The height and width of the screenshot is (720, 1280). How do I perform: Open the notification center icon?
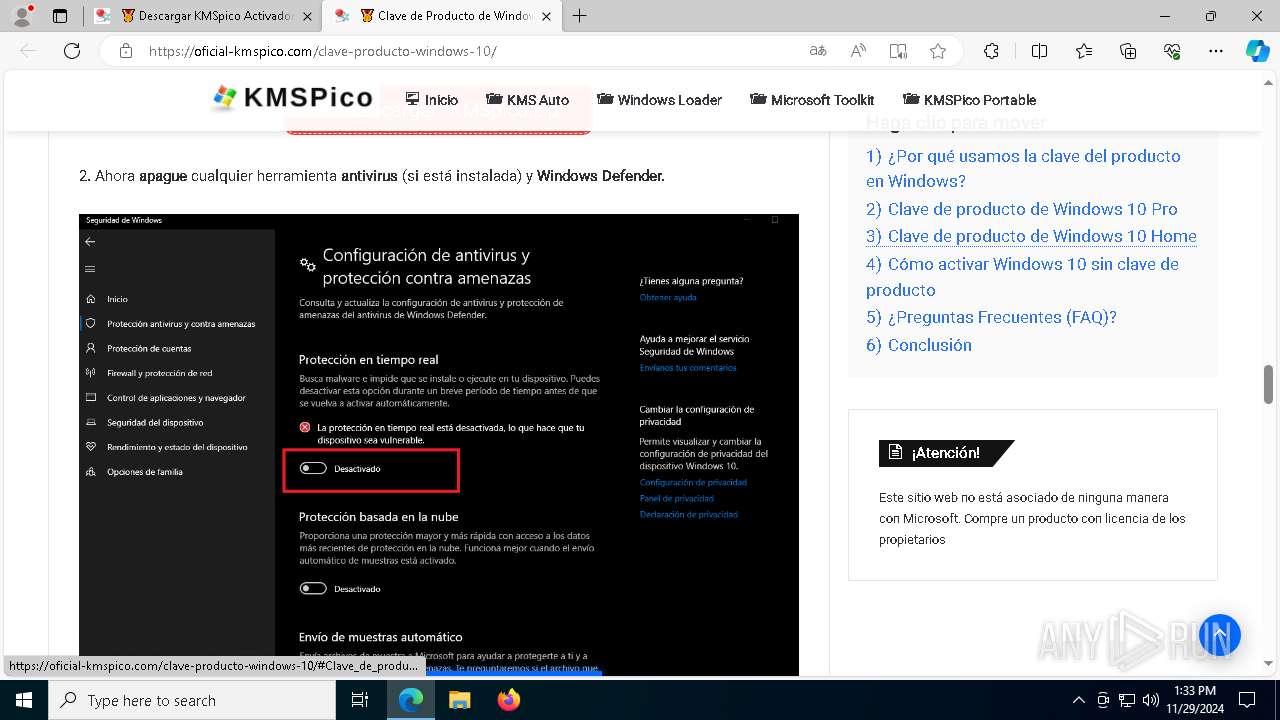pos(1247,700)
